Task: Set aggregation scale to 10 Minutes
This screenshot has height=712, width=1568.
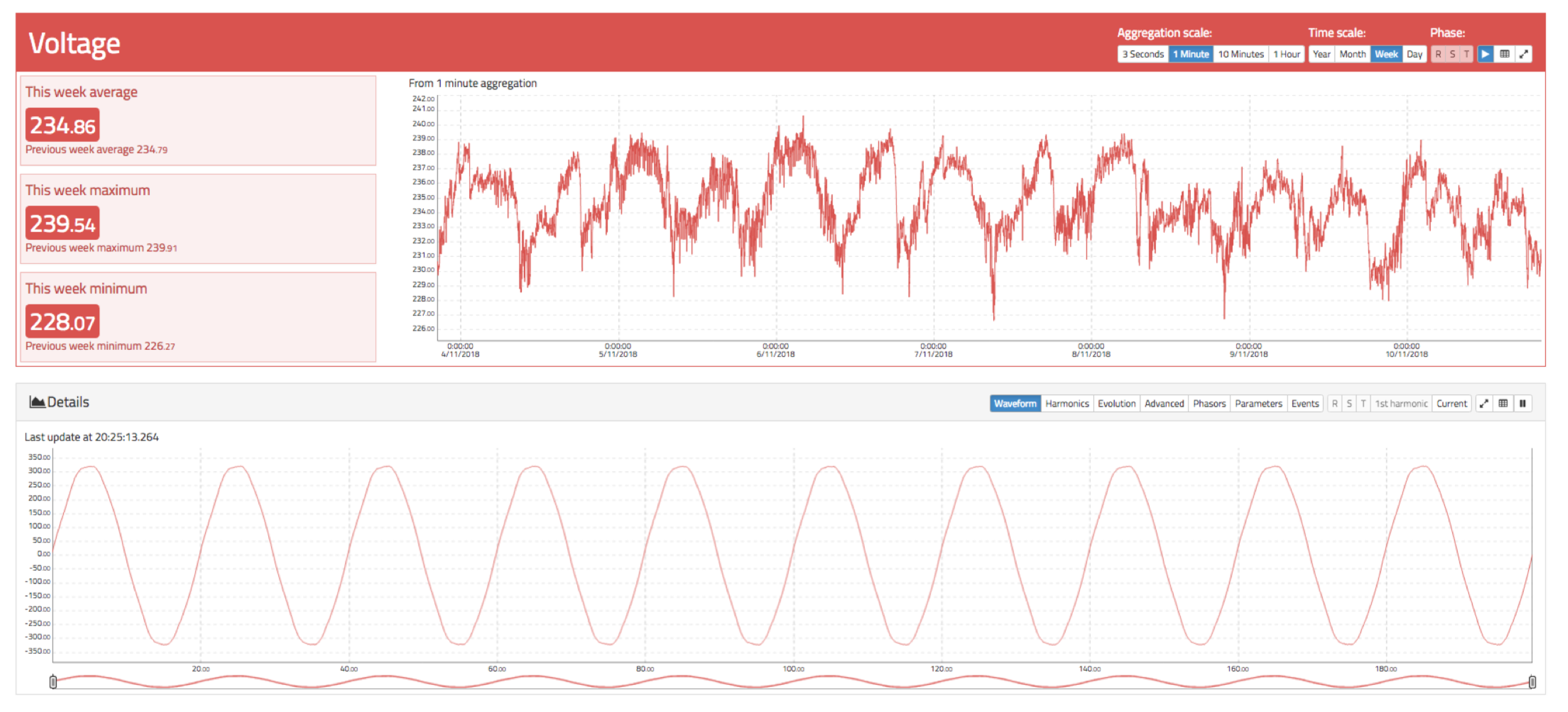Action: click(x=1241, y=54)
